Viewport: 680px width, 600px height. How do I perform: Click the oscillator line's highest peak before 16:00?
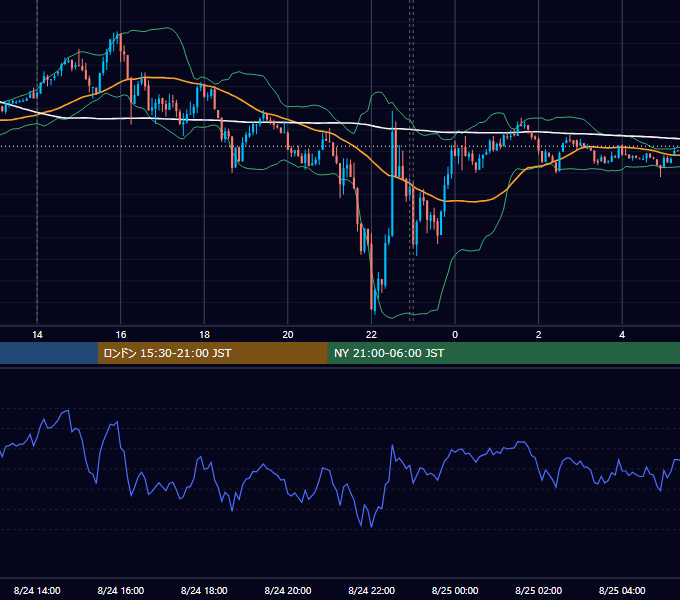point(68,411)
